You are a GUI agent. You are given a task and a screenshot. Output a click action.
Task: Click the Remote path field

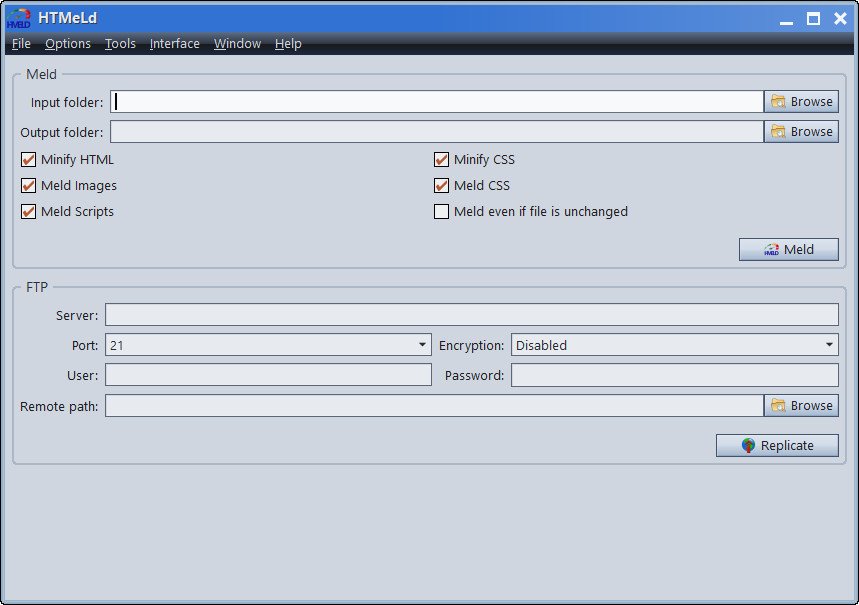click(x=434, y=406)
